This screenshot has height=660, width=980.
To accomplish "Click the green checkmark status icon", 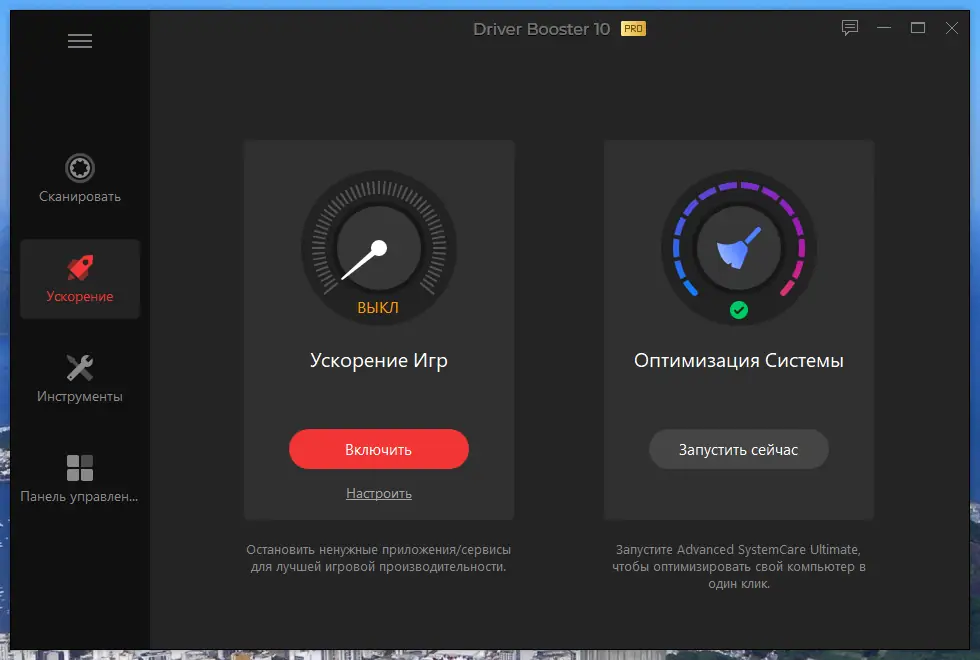I will coord(739,310).
